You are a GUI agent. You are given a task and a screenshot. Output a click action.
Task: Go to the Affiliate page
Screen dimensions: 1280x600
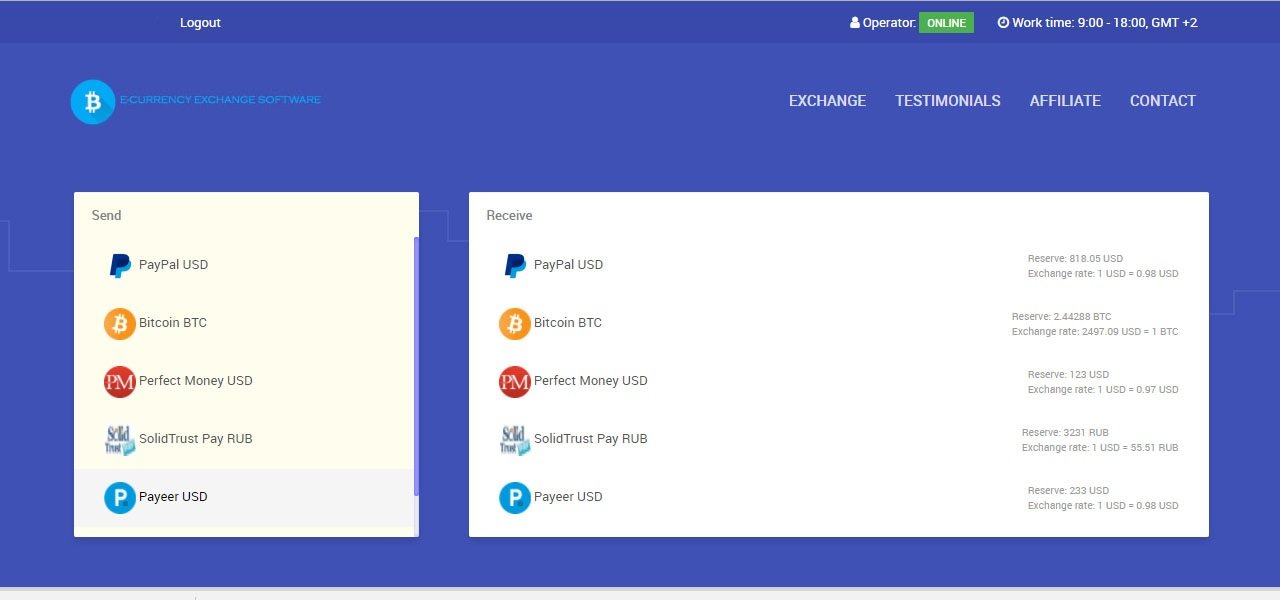pyautogui.click(x=1065, y=101)
